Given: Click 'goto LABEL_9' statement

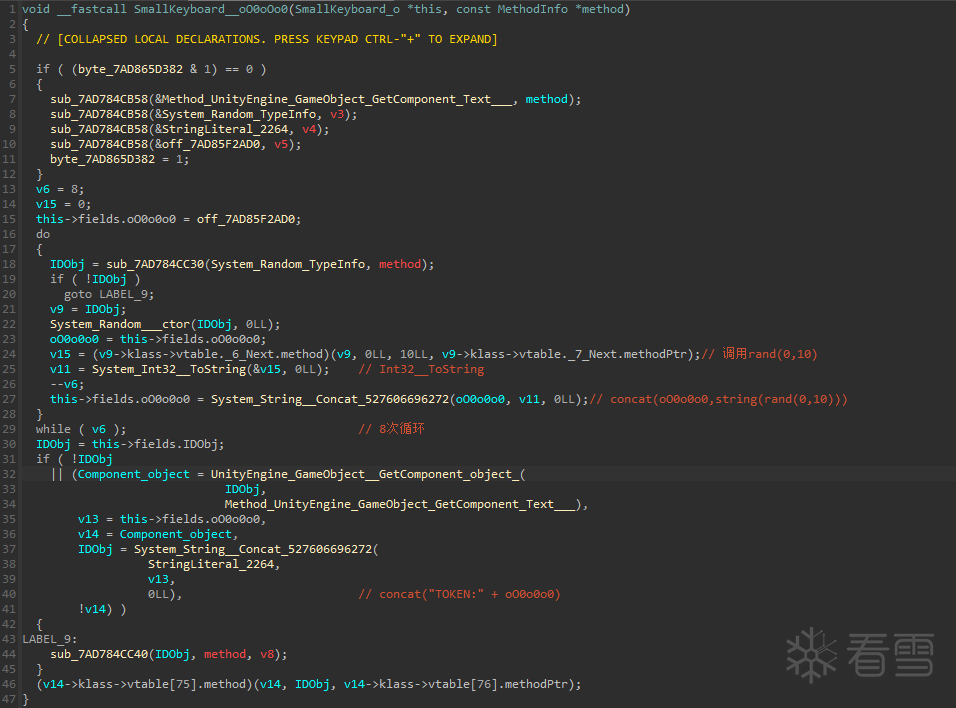Looking at the screenshot, I should pos(109,294).
